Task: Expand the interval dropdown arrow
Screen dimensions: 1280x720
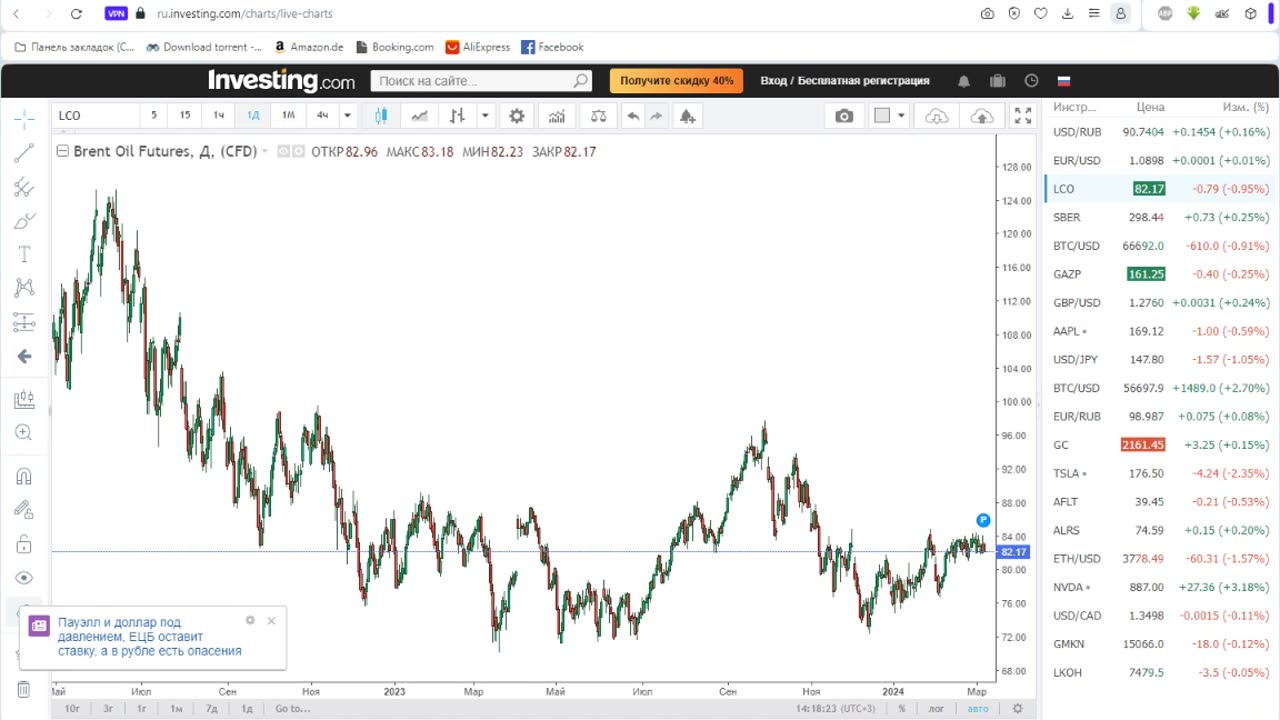Action: (347, 116)
